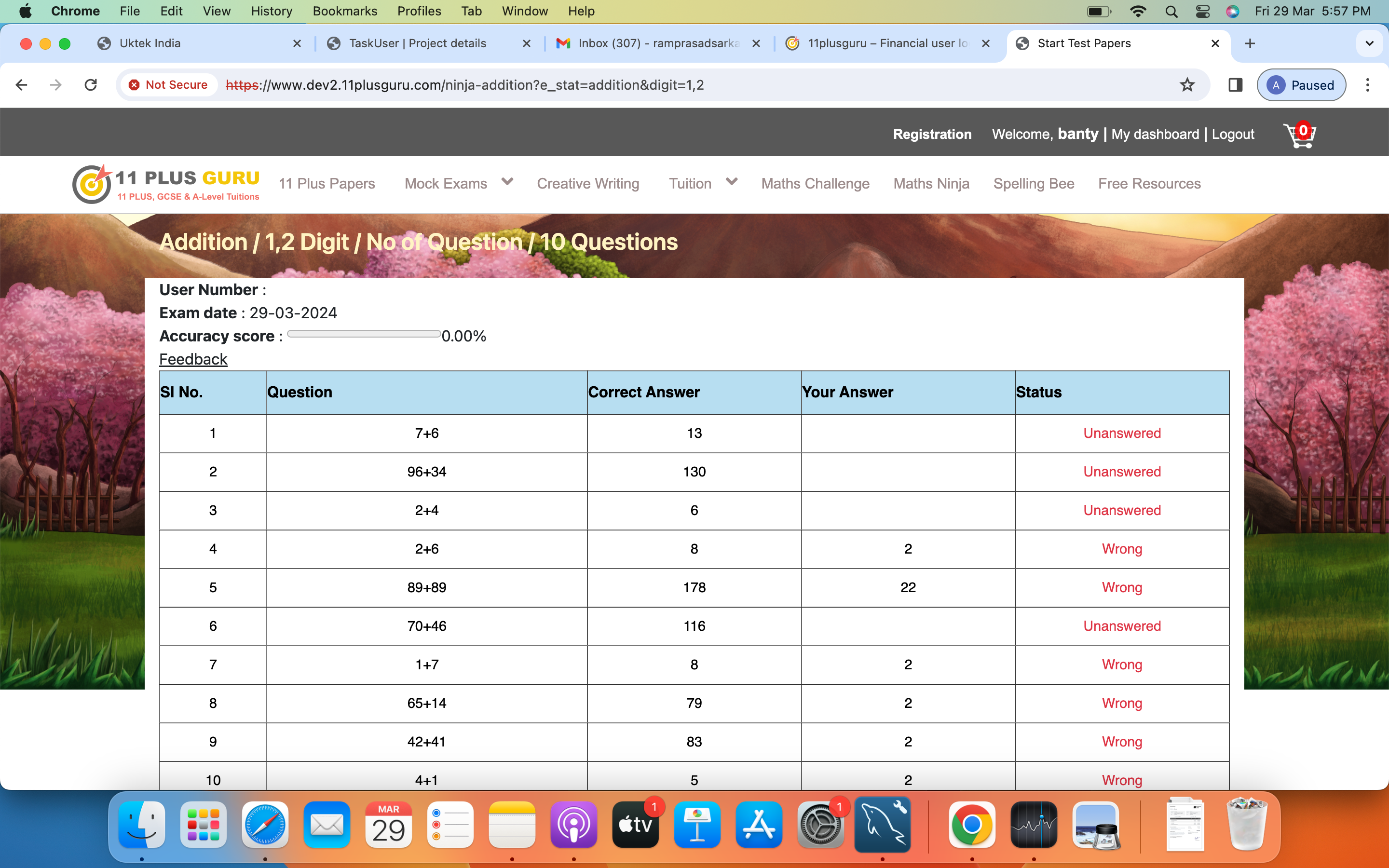
Task: Open Safari from the dock
Action: [265, 825]
